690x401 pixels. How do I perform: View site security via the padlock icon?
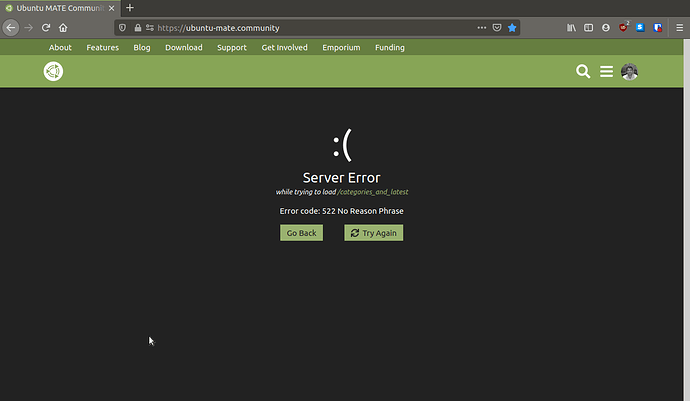click(x=138, y=28)
